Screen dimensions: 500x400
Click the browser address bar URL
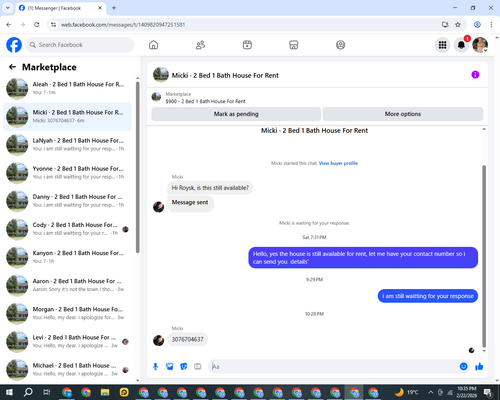coord(123,25)
